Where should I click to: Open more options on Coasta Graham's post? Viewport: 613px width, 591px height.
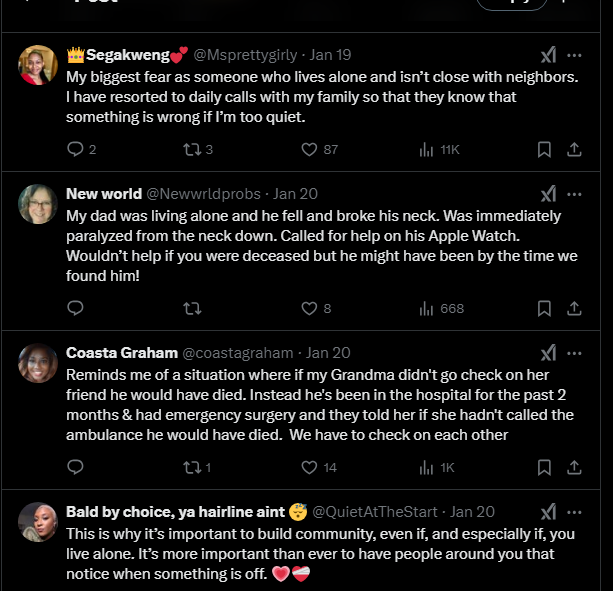click(574, 353)
